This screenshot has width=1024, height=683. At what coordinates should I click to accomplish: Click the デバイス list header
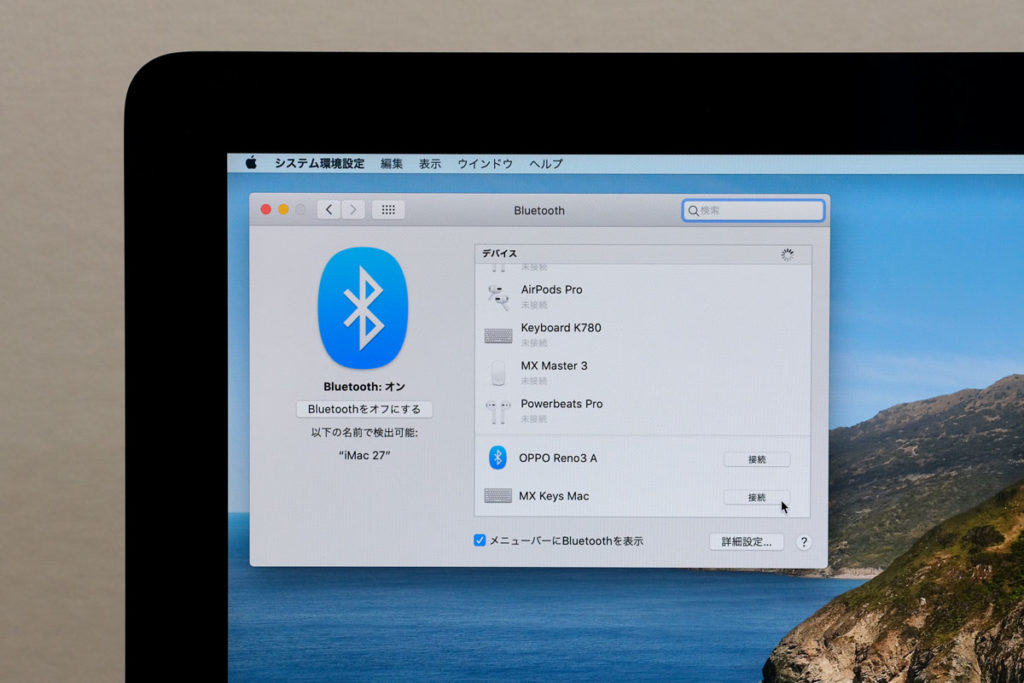(643, 254)
